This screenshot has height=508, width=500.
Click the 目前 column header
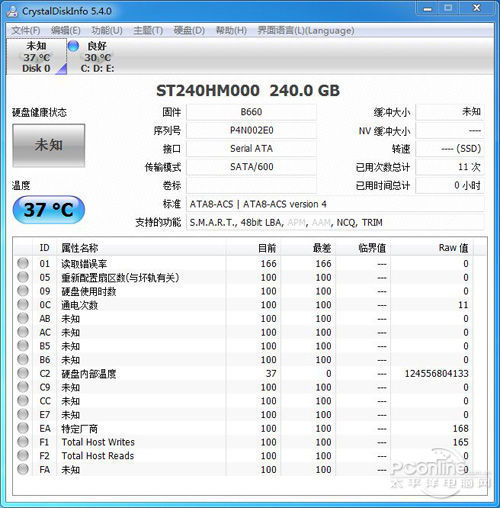click(x=253, y=248)
